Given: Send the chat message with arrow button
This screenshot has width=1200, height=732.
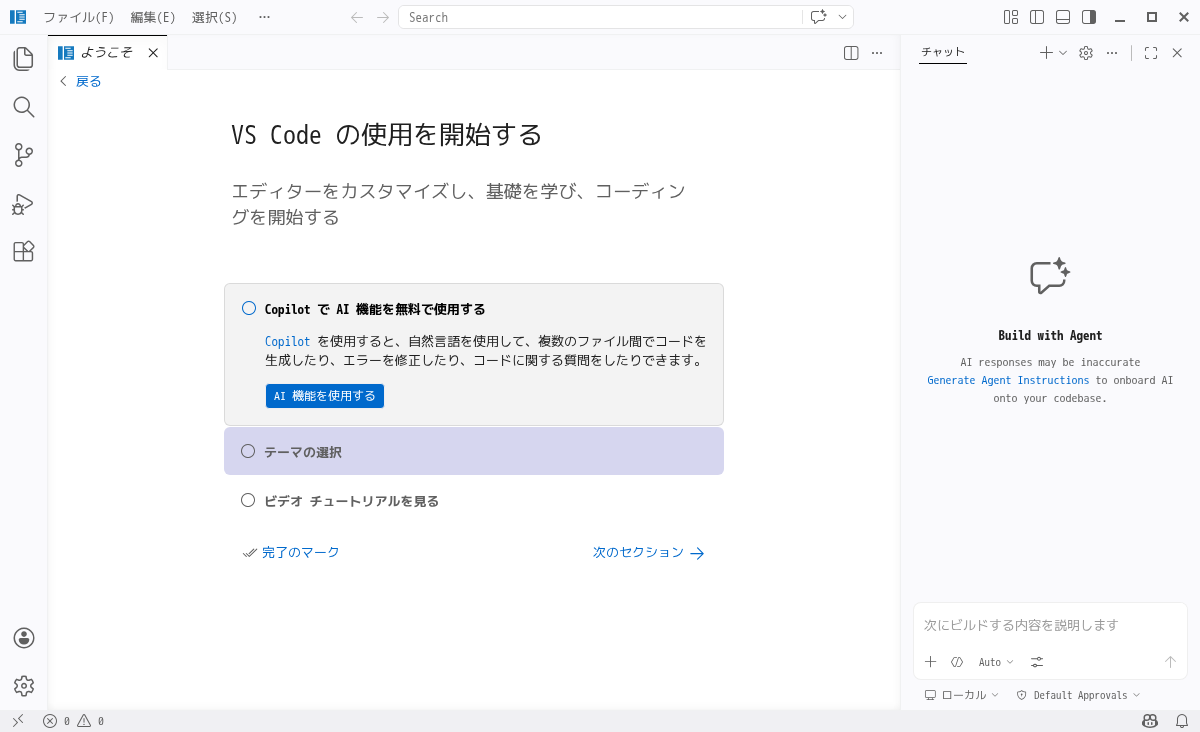Looking at the screenshot, I should 1170,662.
